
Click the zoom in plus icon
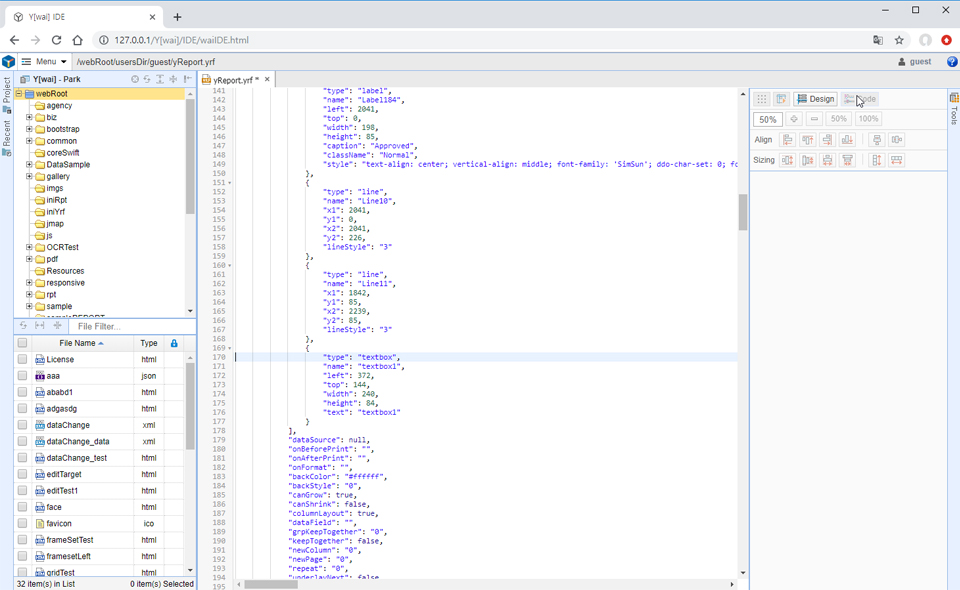coord(794,119)
